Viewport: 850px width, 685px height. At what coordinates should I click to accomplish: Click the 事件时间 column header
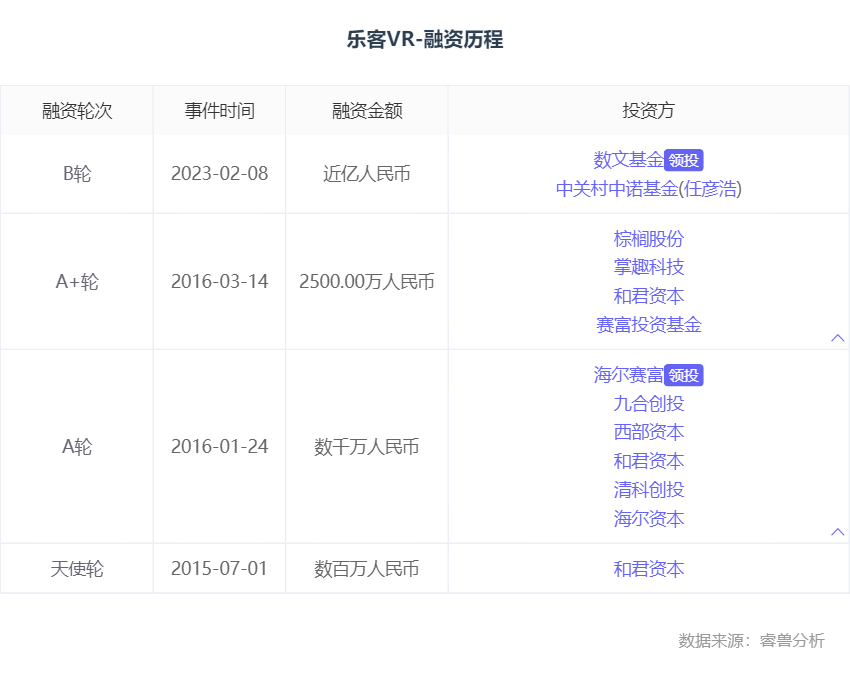pyautogui.click(x=219, y=110)
